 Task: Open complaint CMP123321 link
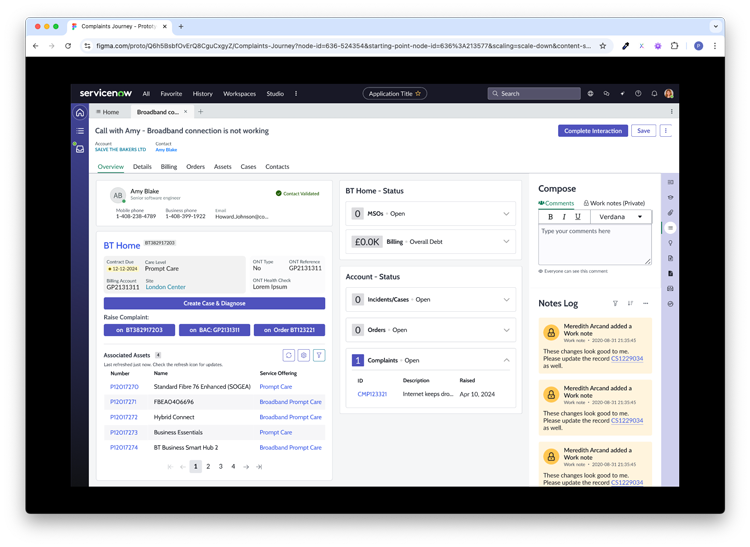[372, 394]
